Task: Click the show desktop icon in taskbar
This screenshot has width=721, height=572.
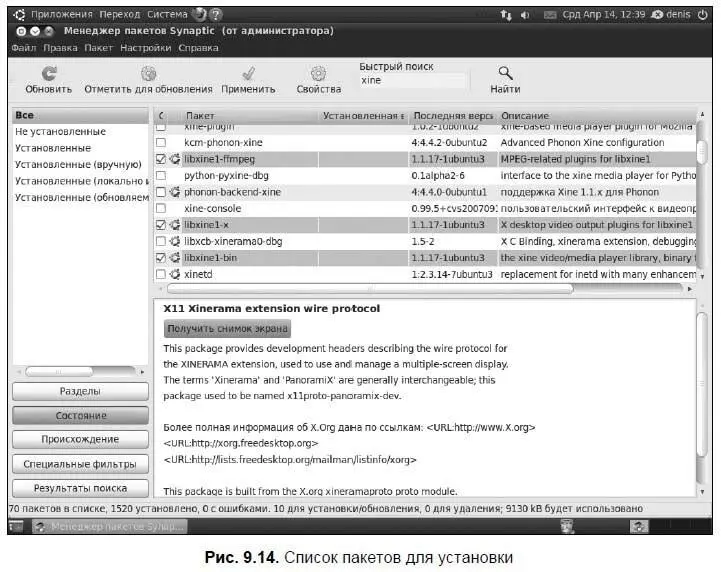Action: click(x=16, y=526)
